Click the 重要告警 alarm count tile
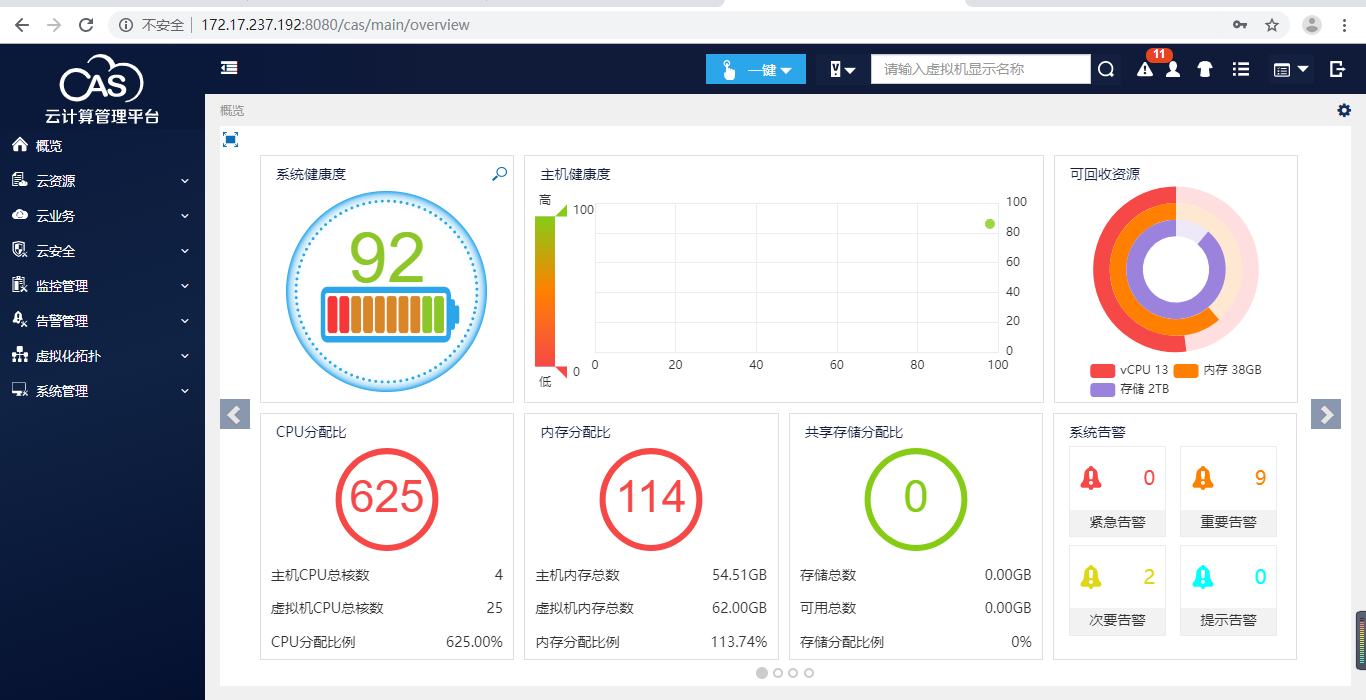Image resolution: width=1366 pixels, height=700 pixels. coord(1228,490)
